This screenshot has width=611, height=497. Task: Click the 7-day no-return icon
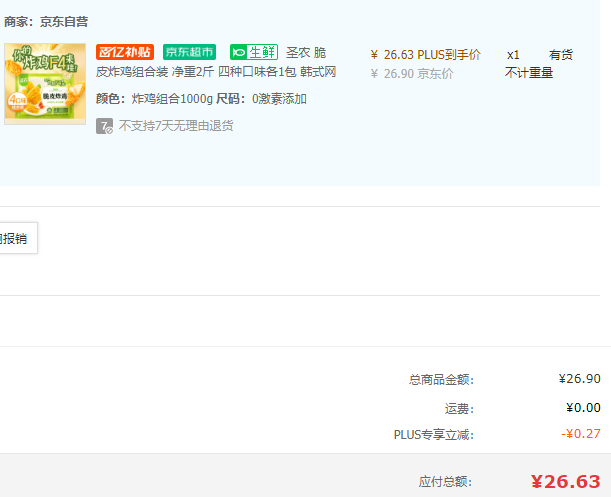point(104,126)
